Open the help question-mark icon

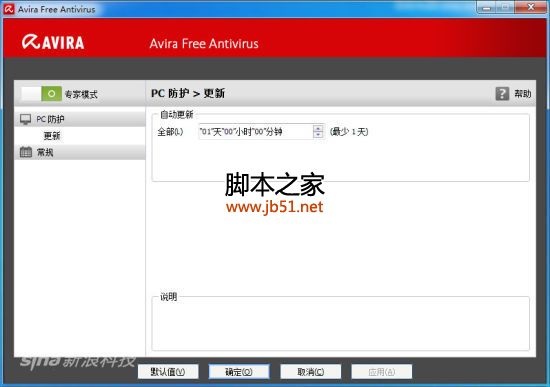point(502,94)
